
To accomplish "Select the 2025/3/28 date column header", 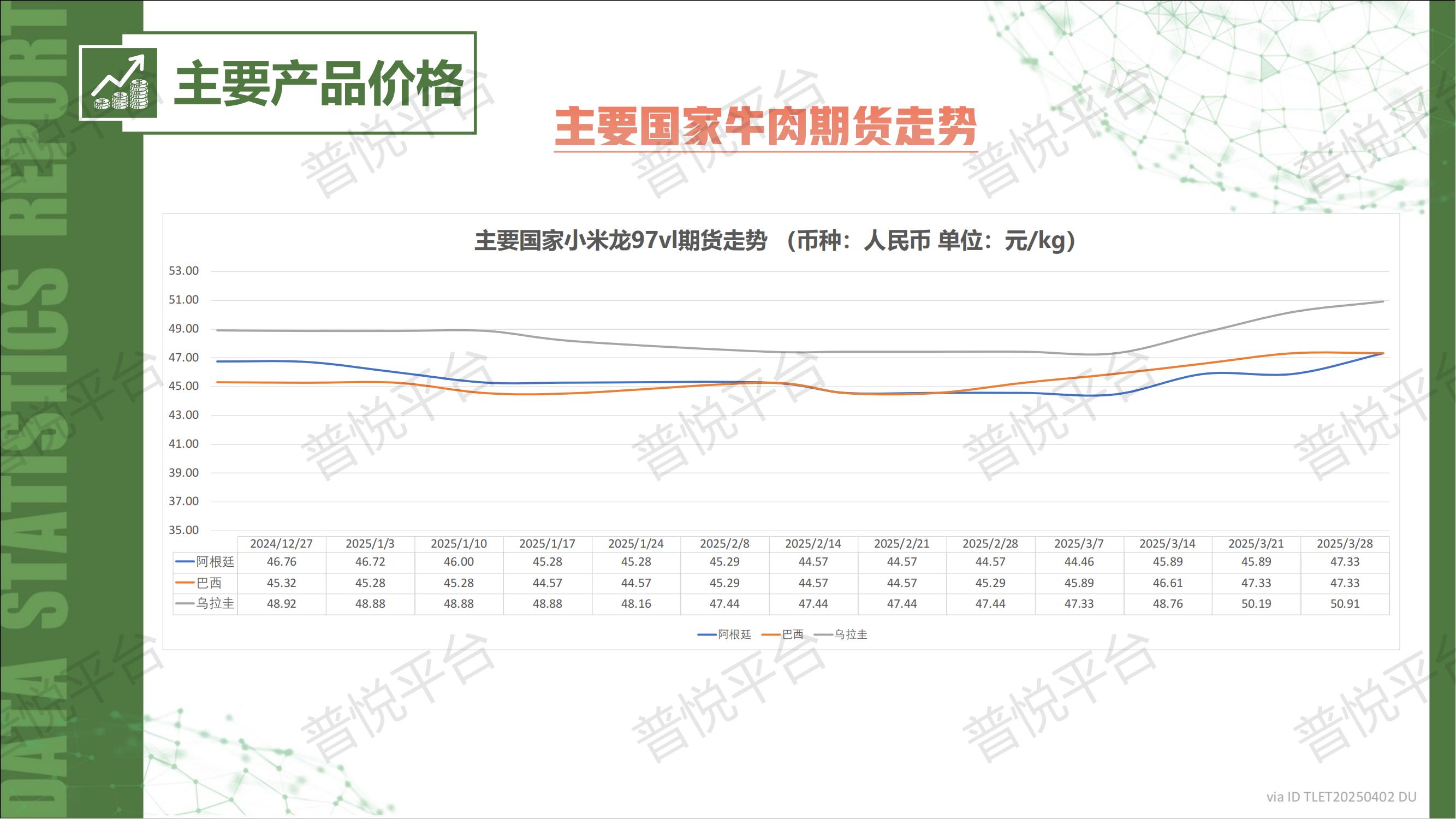I will tap(1345, 544).
